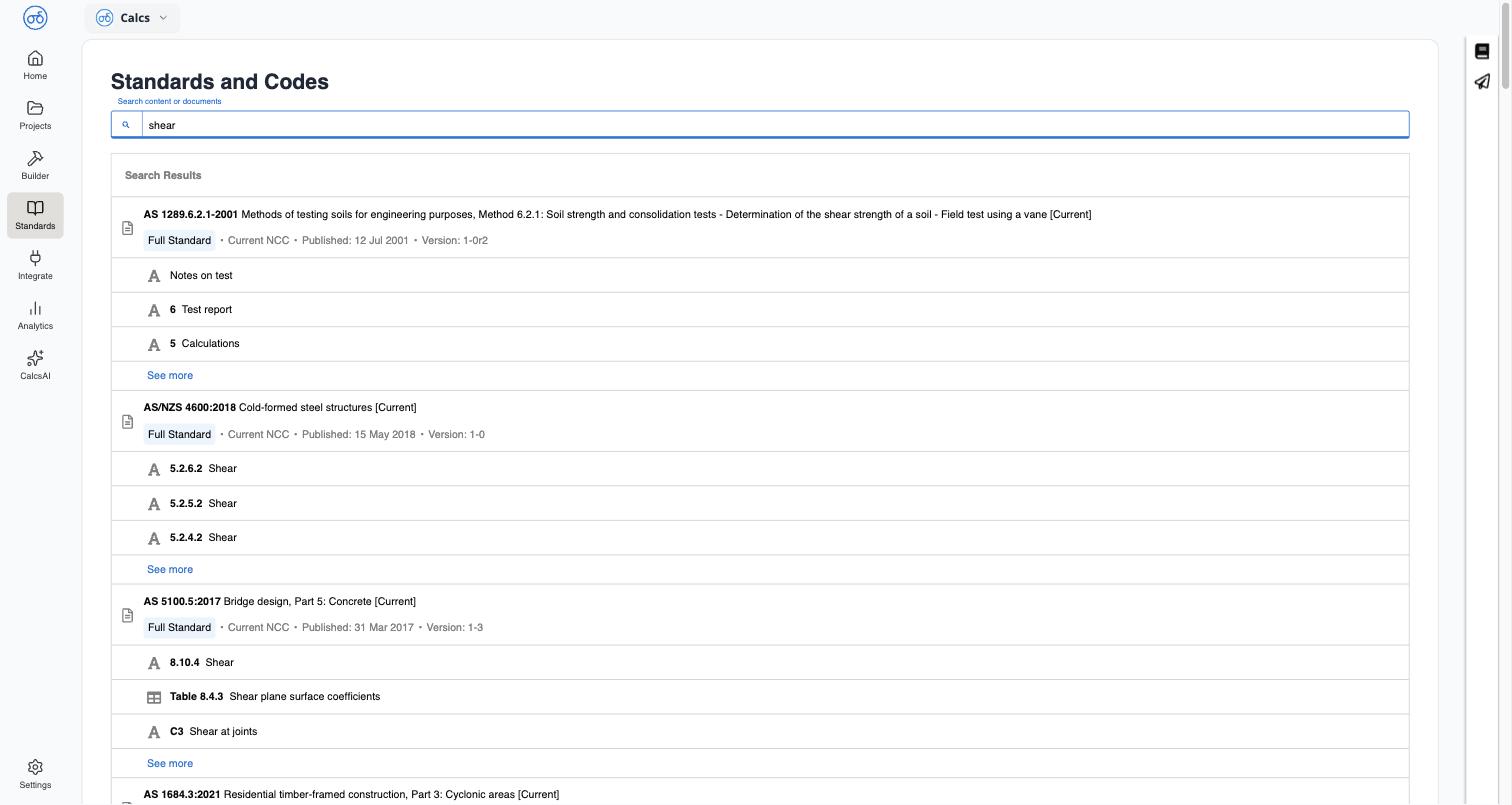The width and height of the screenshot is (1512, 805).
Task: Click table icon beside Table 8.4.3
Action: (x=154, y=697)
